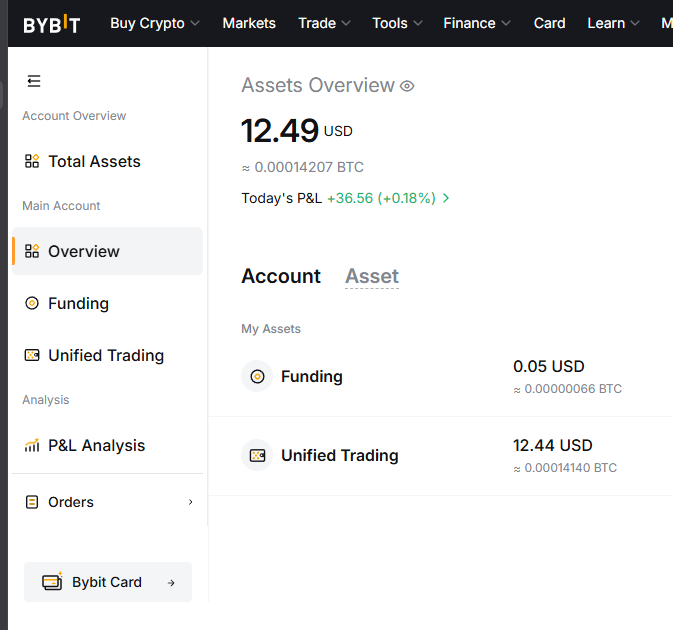Select Overview in sidebar
Screen dimensions: 673x630
(x=107, y=251)
